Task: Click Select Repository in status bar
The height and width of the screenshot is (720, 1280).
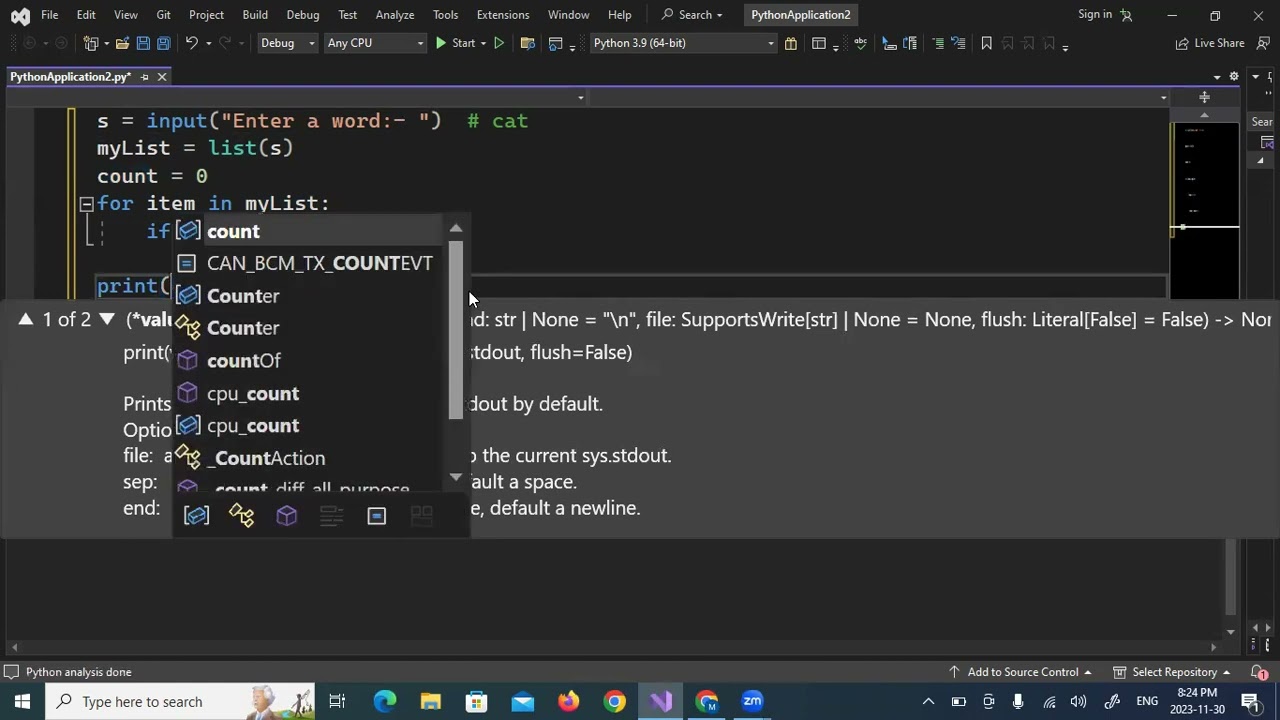Action: [x=1174, y=672]
